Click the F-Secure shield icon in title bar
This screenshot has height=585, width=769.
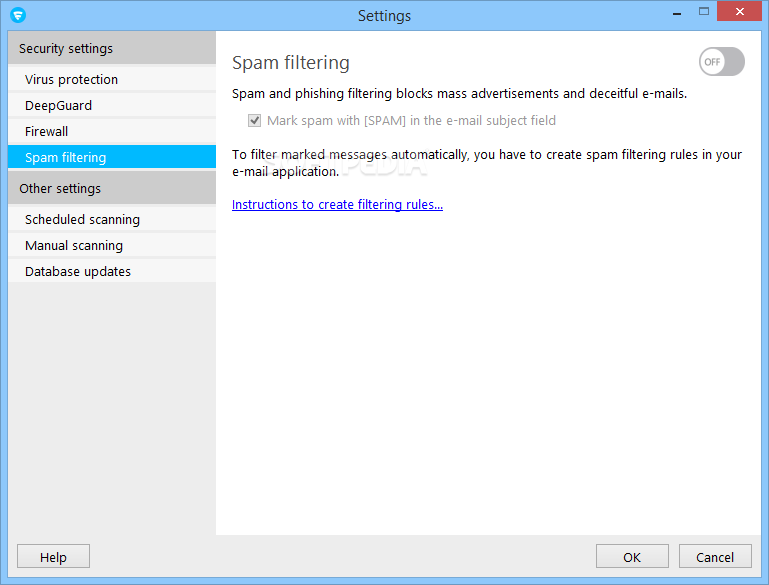coord(18,15)
